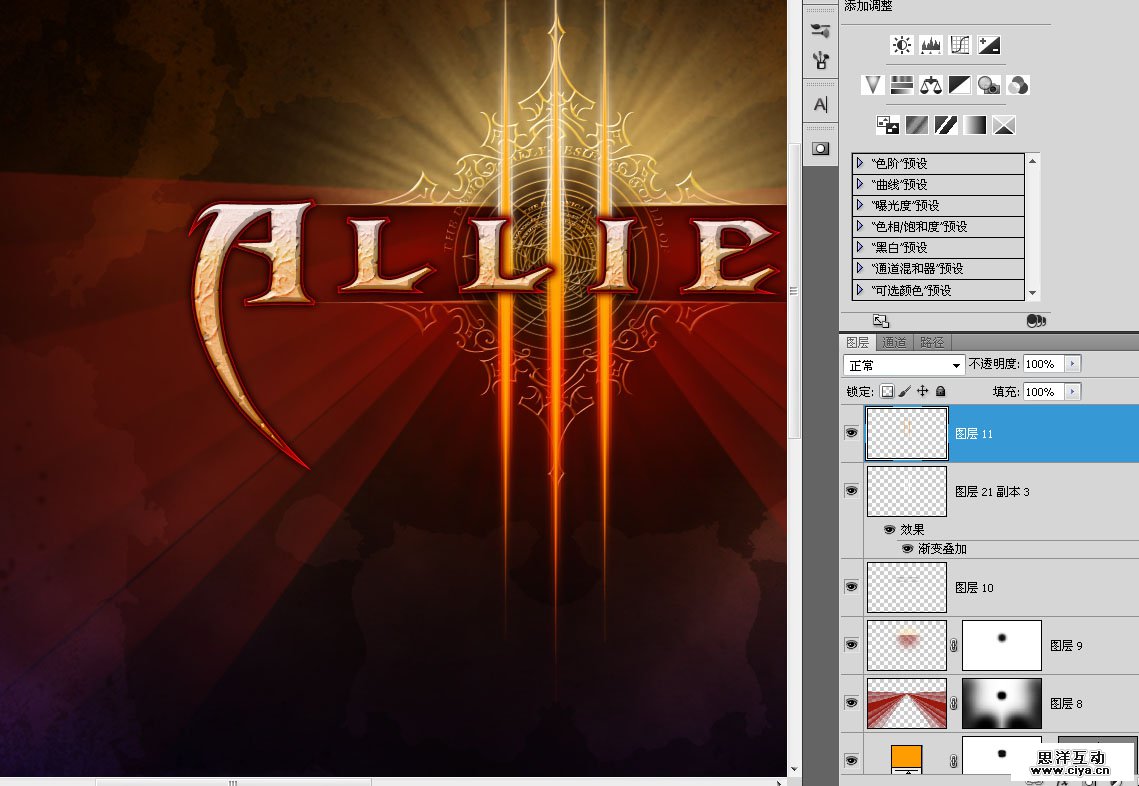Add a Threshold adjustment
1139x786 pixels.
point(946,125)
